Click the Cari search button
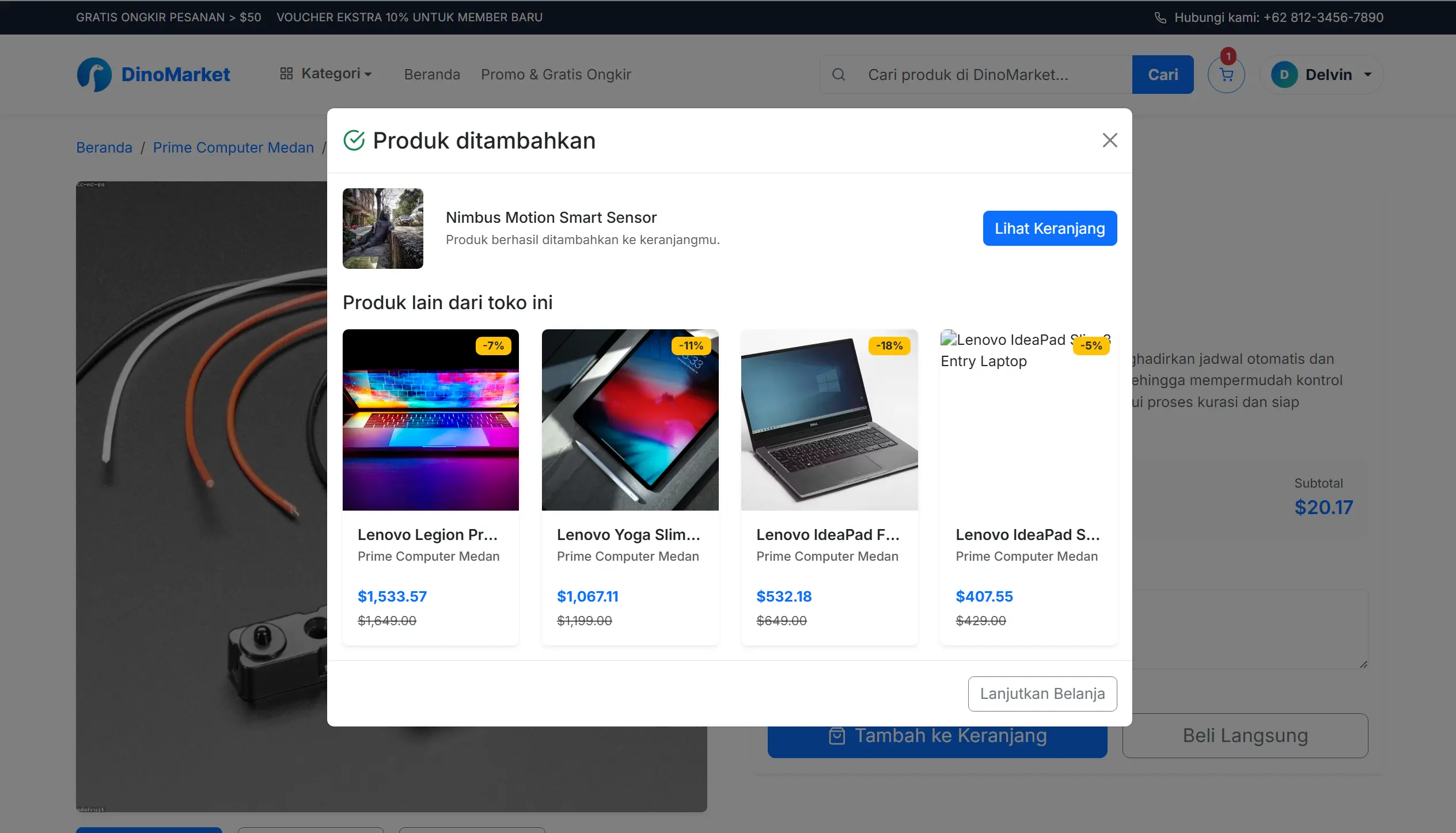 coord(1162,74)
